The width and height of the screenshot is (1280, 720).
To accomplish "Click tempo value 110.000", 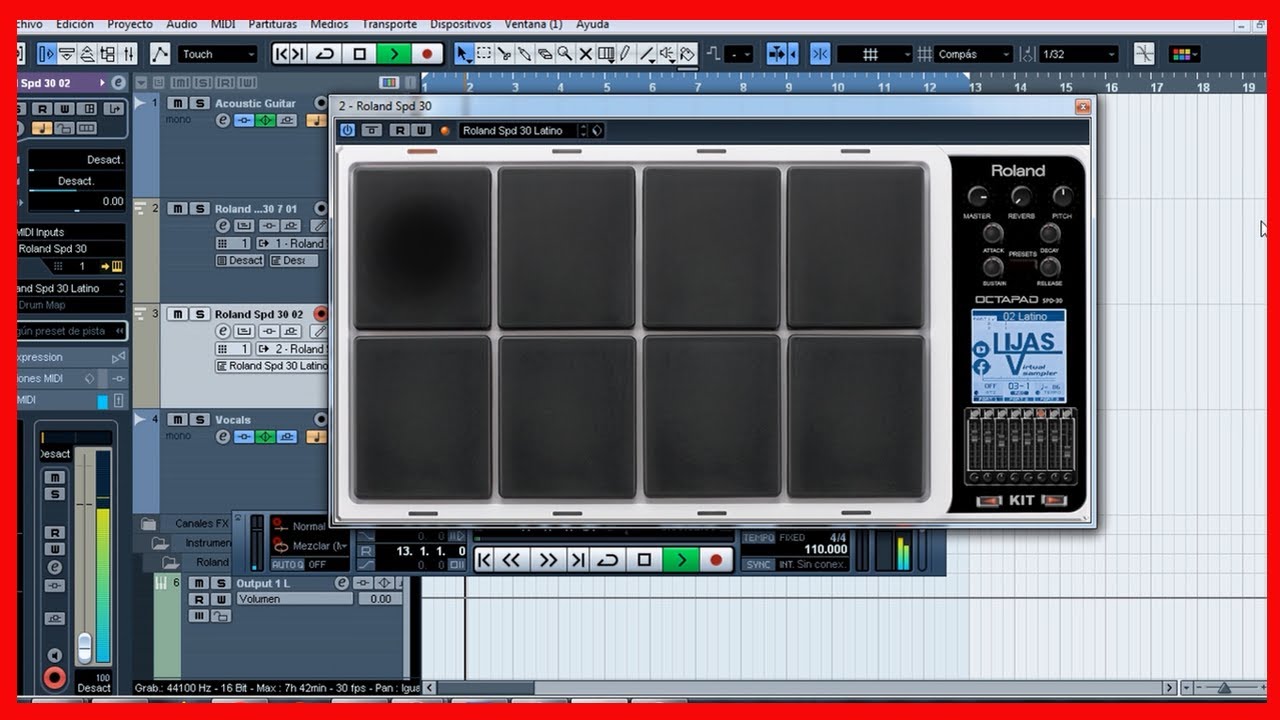I will (x=826, y=549).
